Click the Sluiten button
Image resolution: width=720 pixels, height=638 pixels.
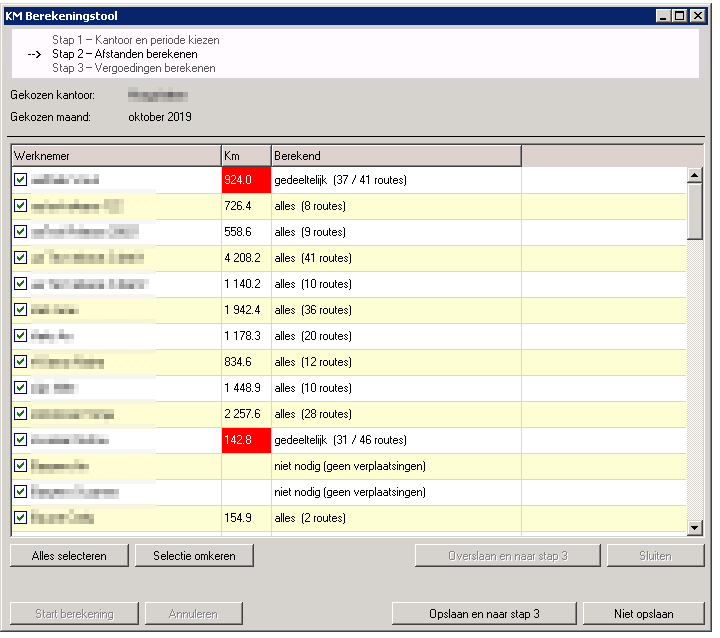point(656,556)
